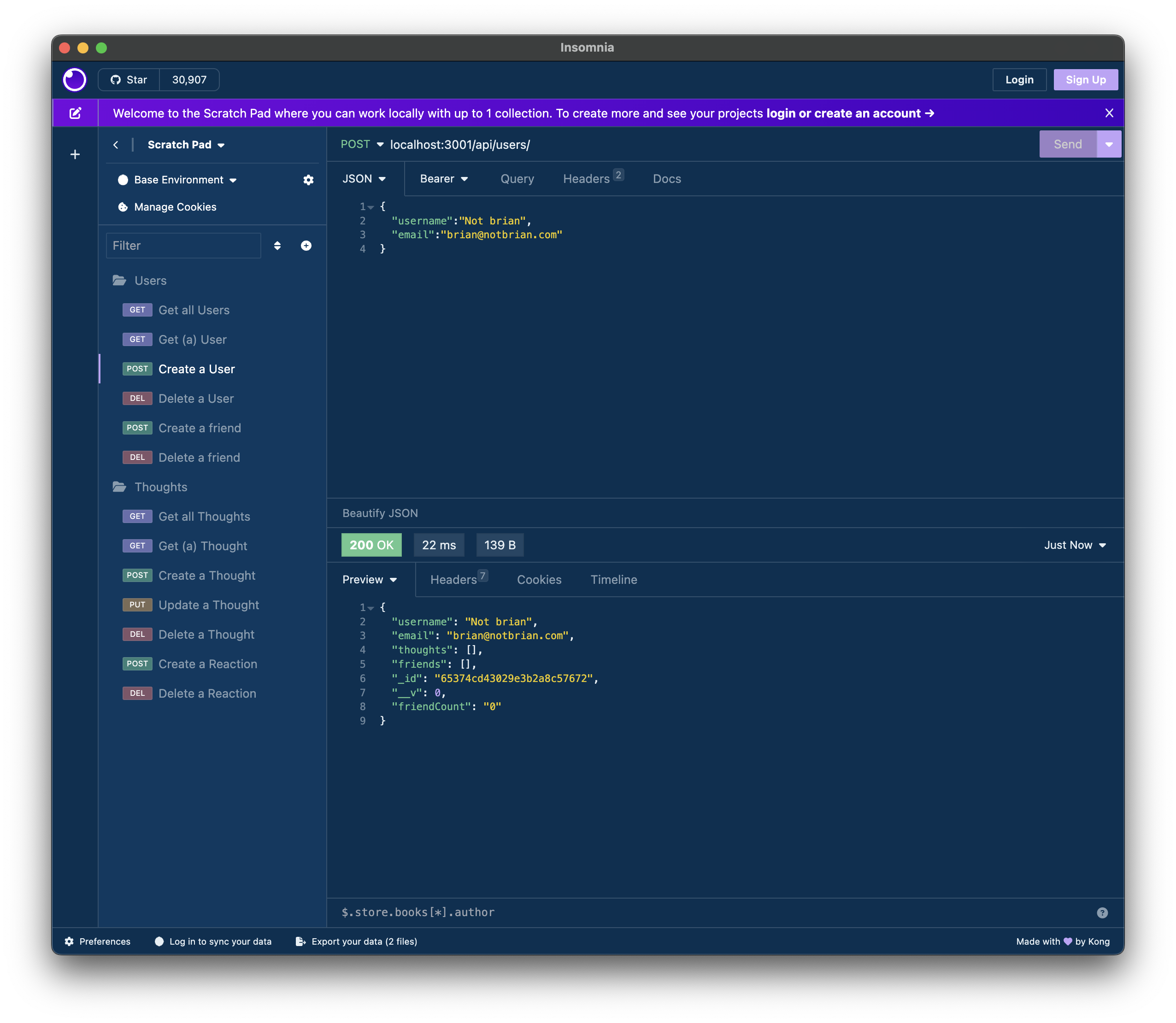Switch to the request Headers tab
The height and width of the screenshot is (1023, 1176).
point(586,179)
